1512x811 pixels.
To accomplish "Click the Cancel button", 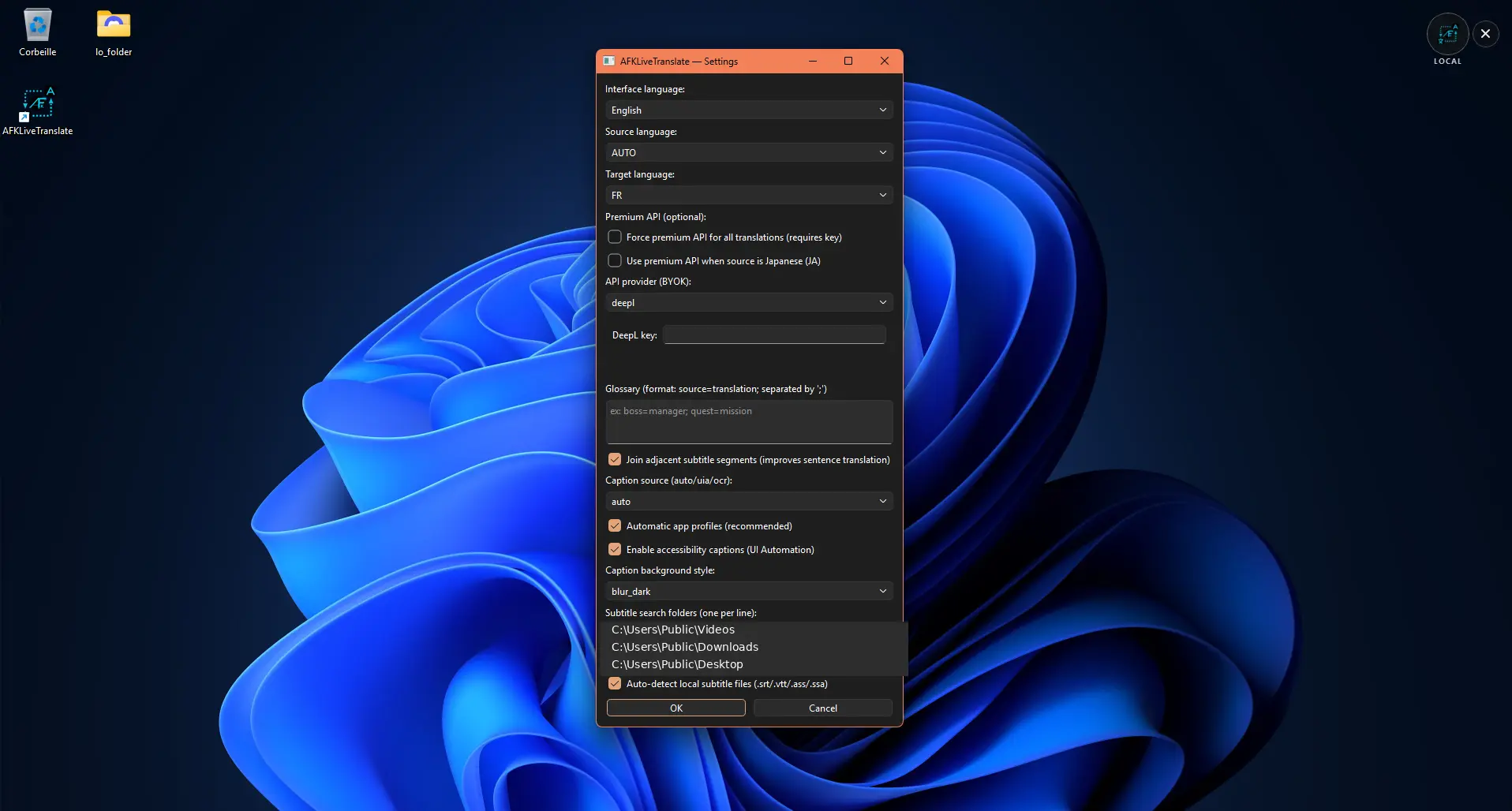I will [823, 708].
